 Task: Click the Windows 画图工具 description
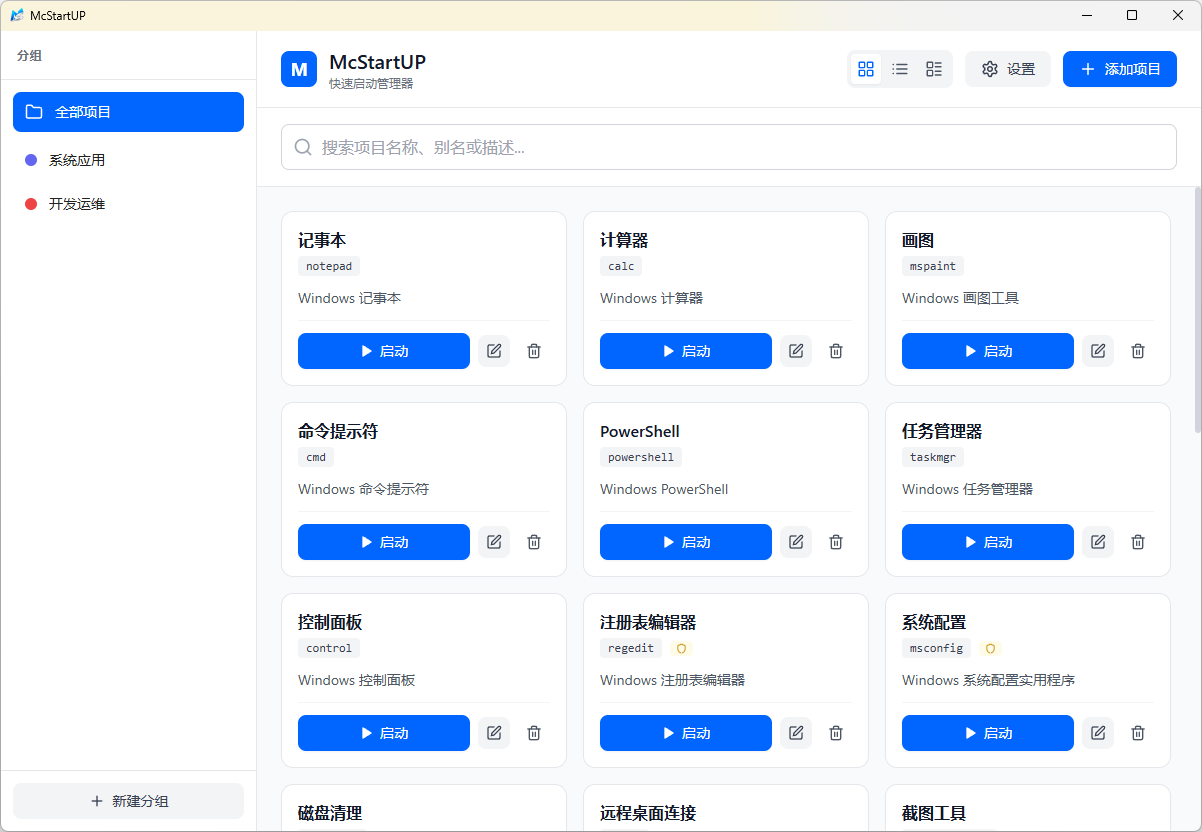click(960, 298)
